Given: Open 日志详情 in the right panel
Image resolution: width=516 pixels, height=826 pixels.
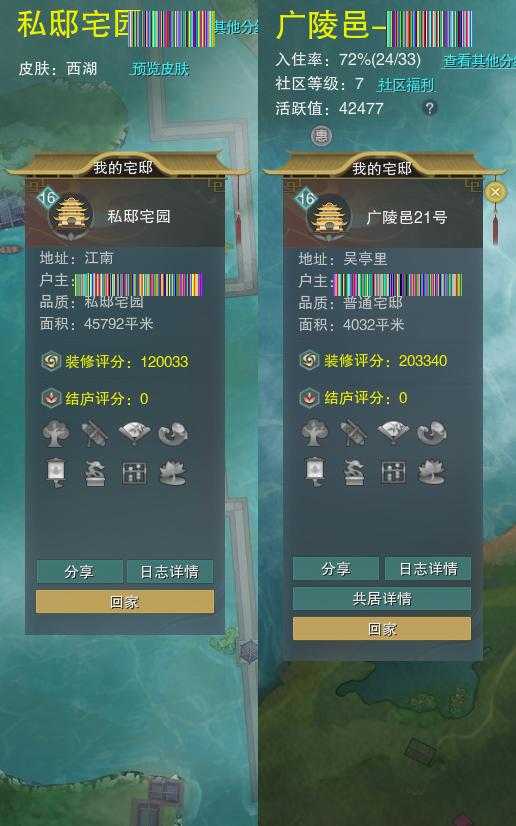Looking at the screenshot, I should tap(428, 569).
